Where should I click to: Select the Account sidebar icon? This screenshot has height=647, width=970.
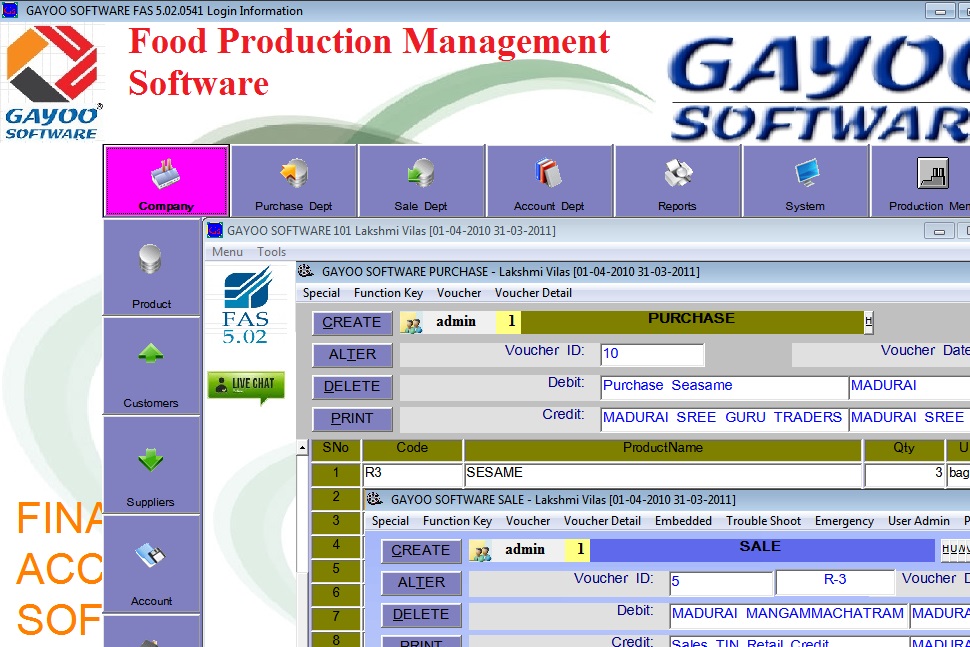(151, 564)
